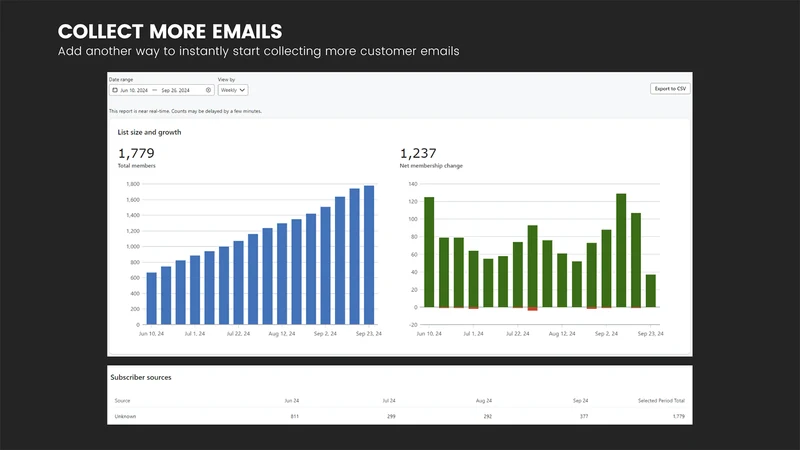Click the Jul 22, 24 label under green chart
The height and width of the screenshot is (450, 800).
point(517,334)
